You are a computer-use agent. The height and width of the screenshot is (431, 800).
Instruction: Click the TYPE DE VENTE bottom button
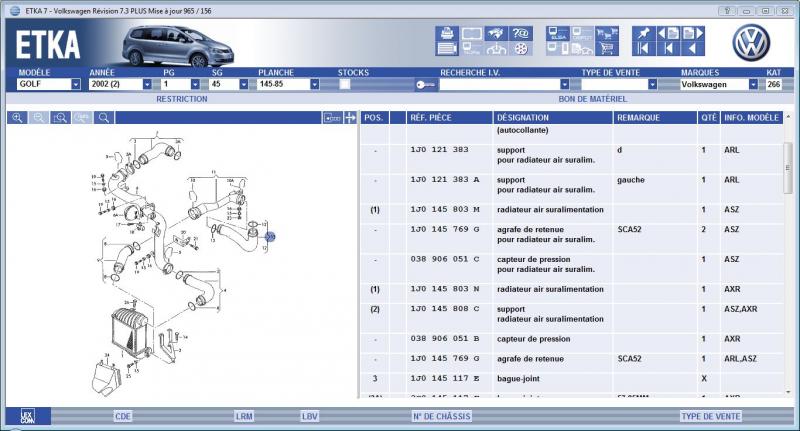pyautogui.click(x=711, y=416)
